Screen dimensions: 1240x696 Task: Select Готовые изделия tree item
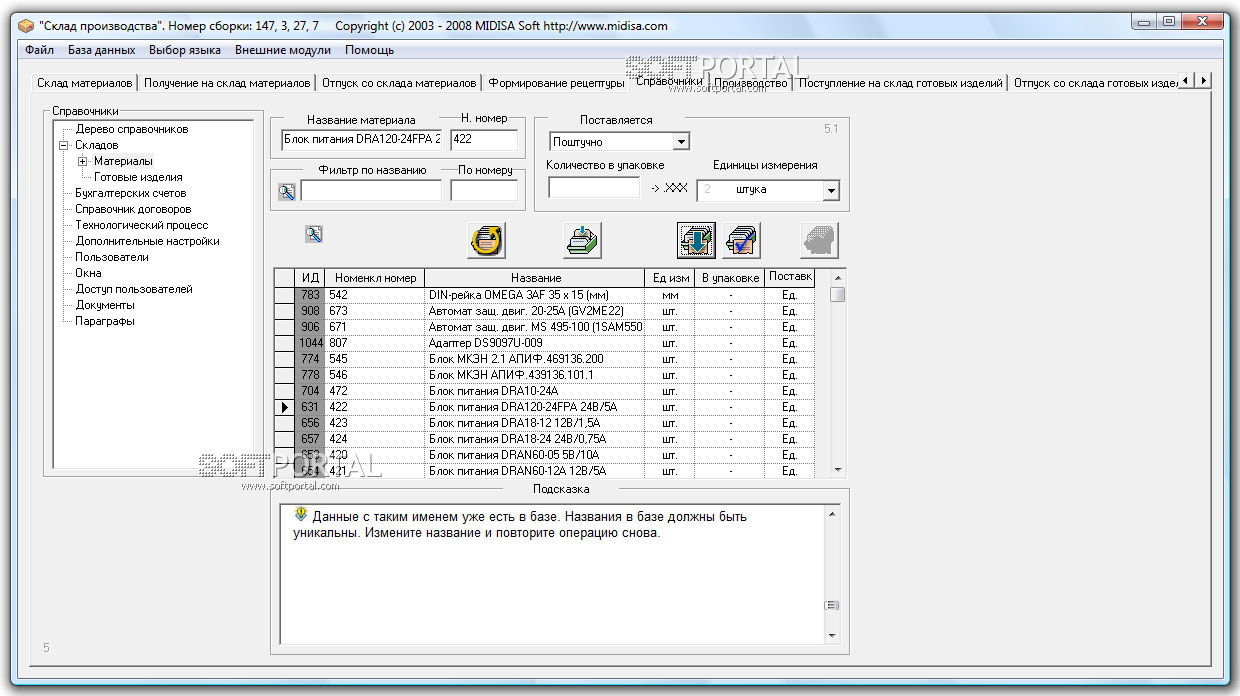(x=138, y=177)
